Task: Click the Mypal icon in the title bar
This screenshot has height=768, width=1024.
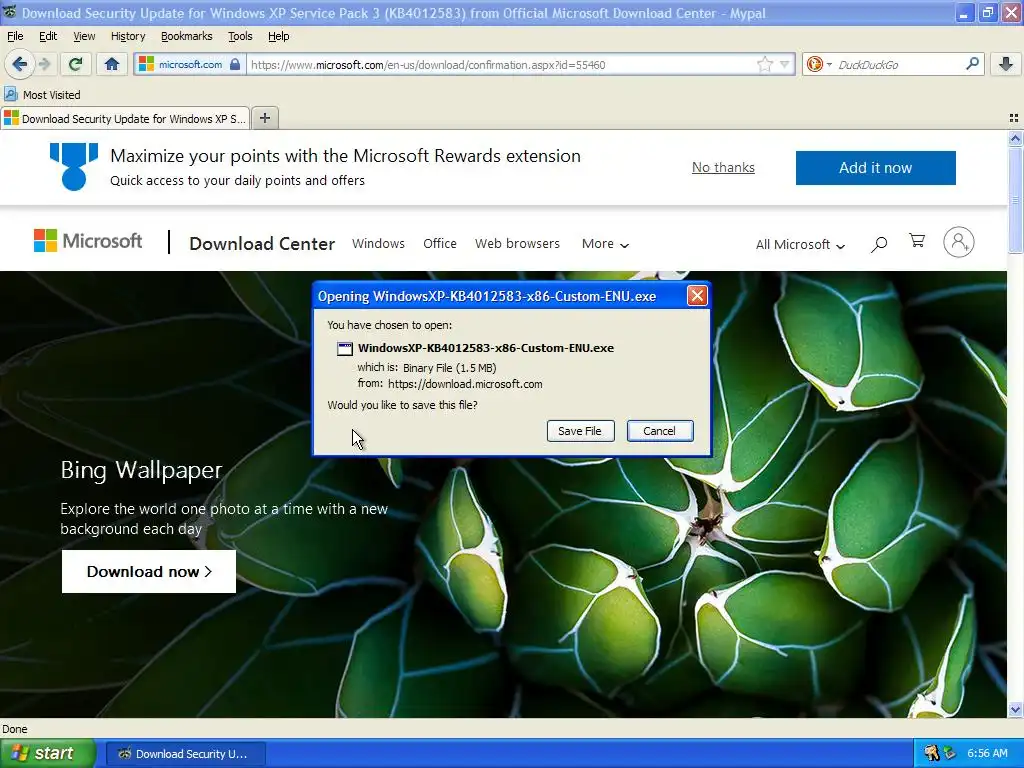Action: coord(9,12)
